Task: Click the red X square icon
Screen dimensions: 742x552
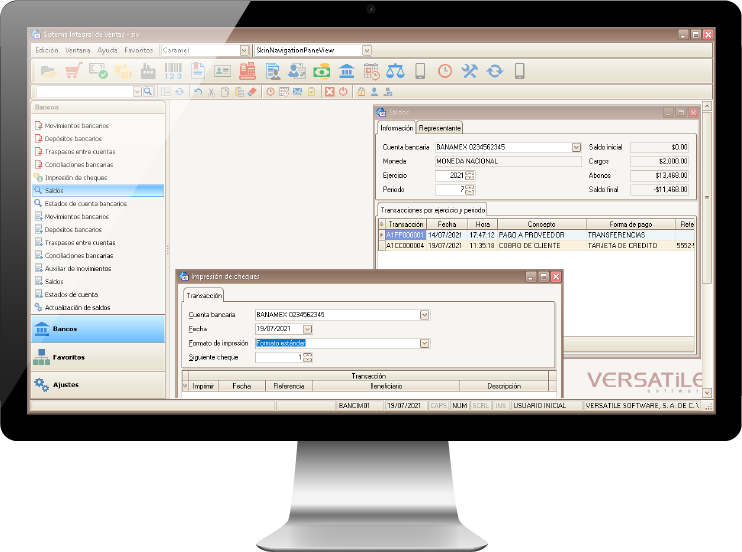Action: 330,91
